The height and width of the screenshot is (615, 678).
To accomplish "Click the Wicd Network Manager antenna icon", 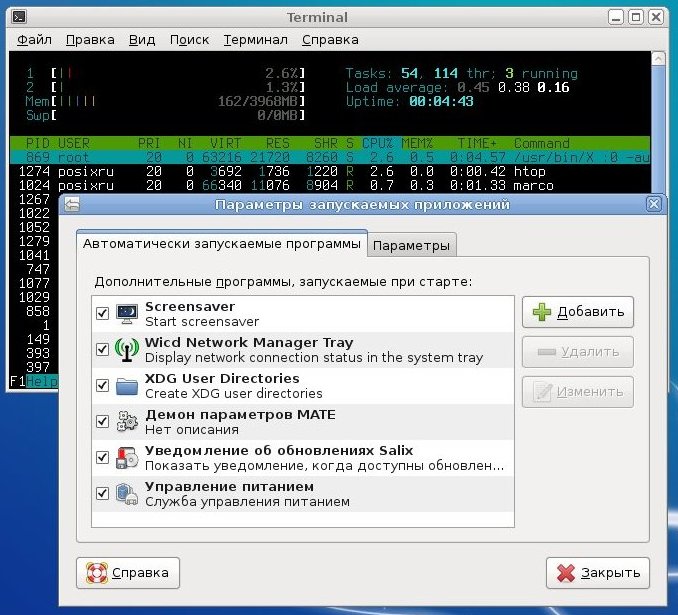I will [127, 349].
